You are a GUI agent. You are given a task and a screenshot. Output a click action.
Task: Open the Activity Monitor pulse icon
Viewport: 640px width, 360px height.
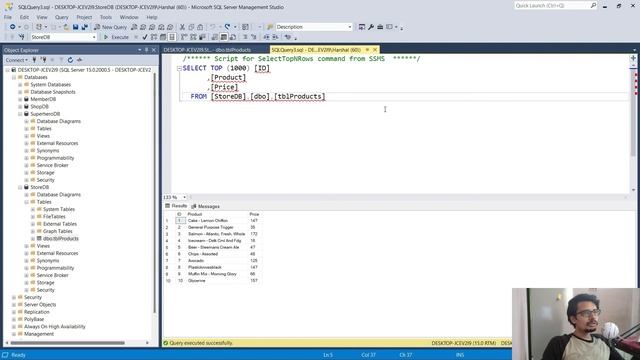tap(79, 60)
